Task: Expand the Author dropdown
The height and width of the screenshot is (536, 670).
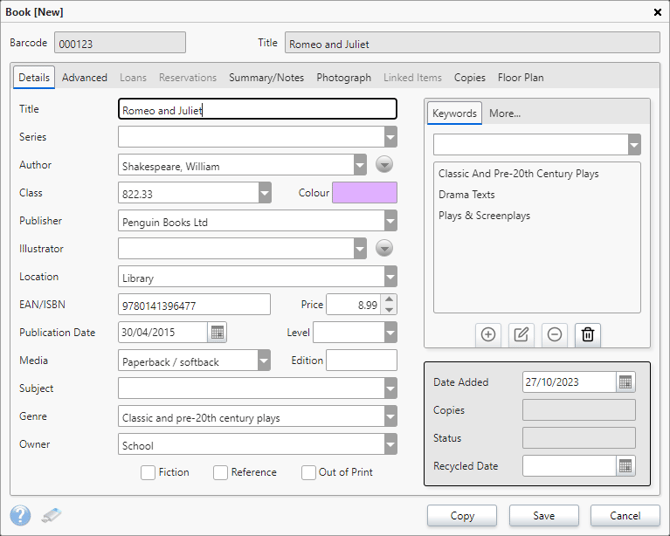Action: 360,165
